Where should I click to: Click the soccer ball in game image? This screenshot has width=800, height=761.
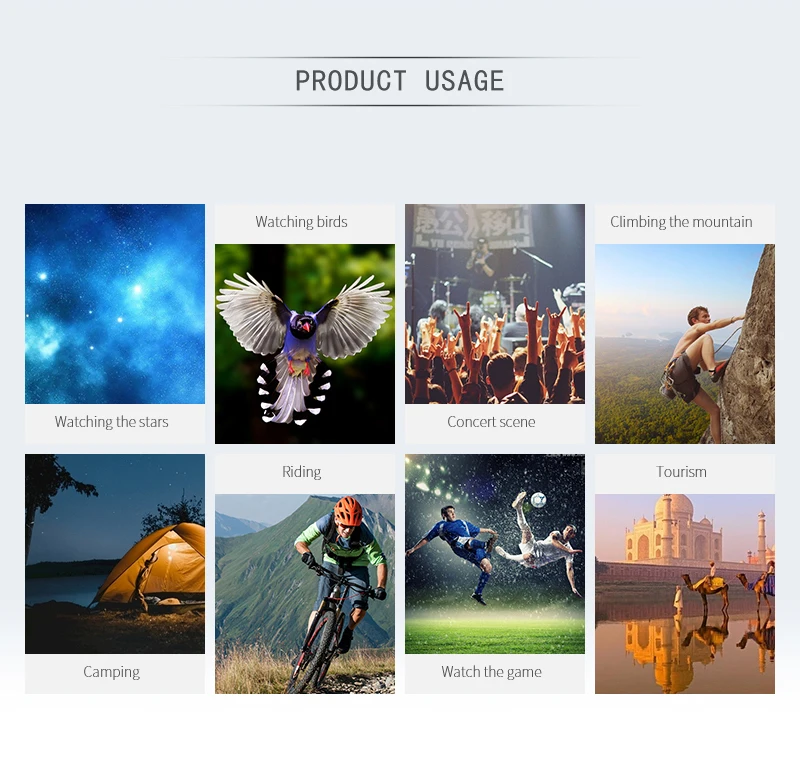click(x=538, y=499)
